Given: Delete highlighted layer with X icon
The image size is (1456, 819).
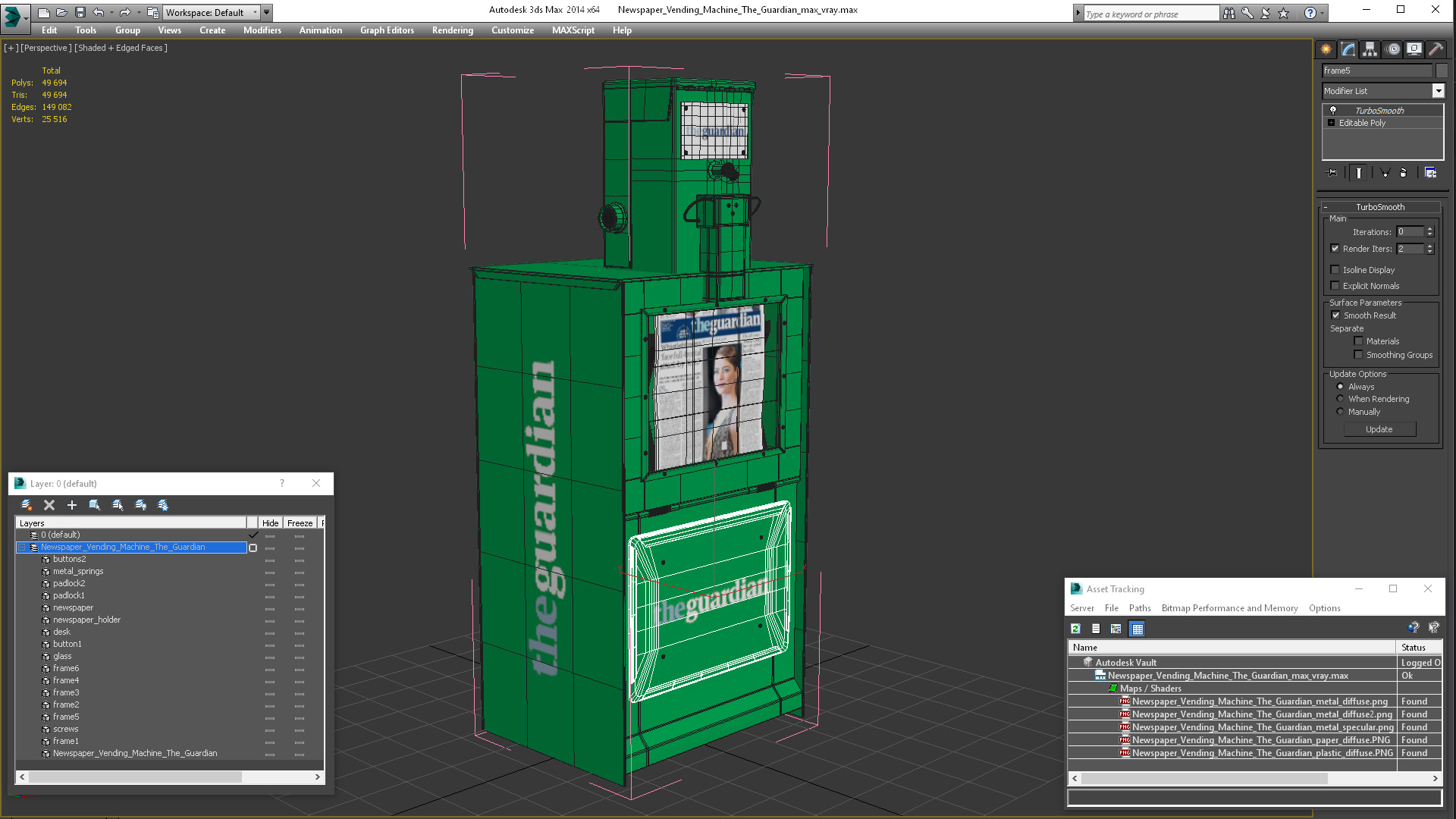Looking at the screenshot, I should [49, 505].
